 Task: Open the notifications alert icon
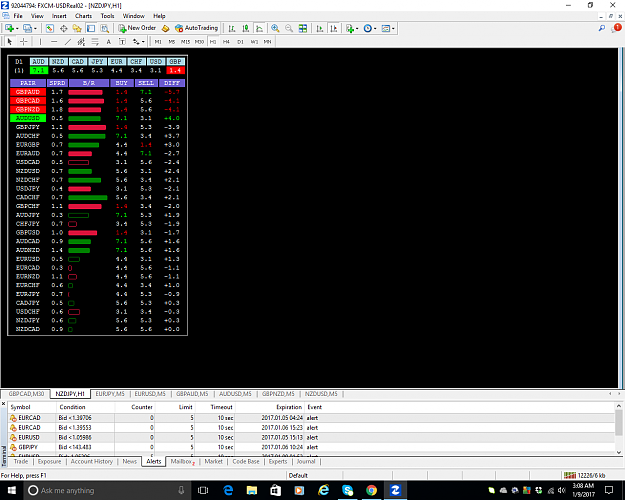click(617, 28)
